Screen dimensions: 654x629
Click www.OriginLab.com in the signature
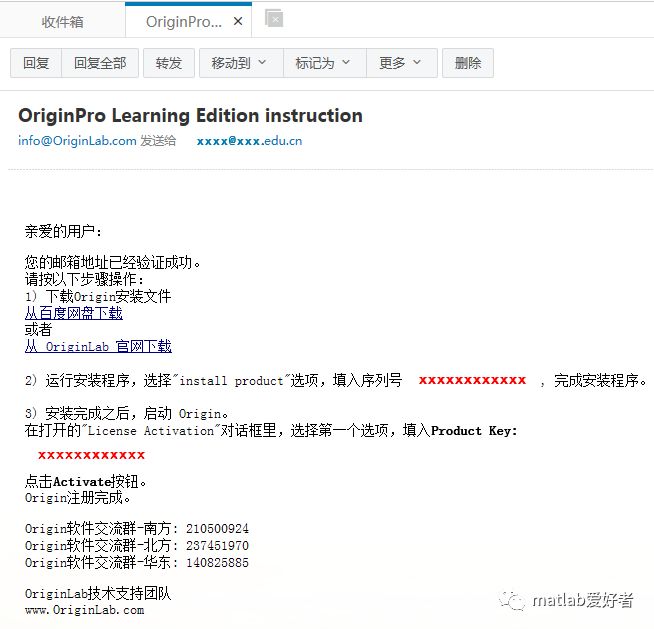pyautogui.click(x=85, y=610)
